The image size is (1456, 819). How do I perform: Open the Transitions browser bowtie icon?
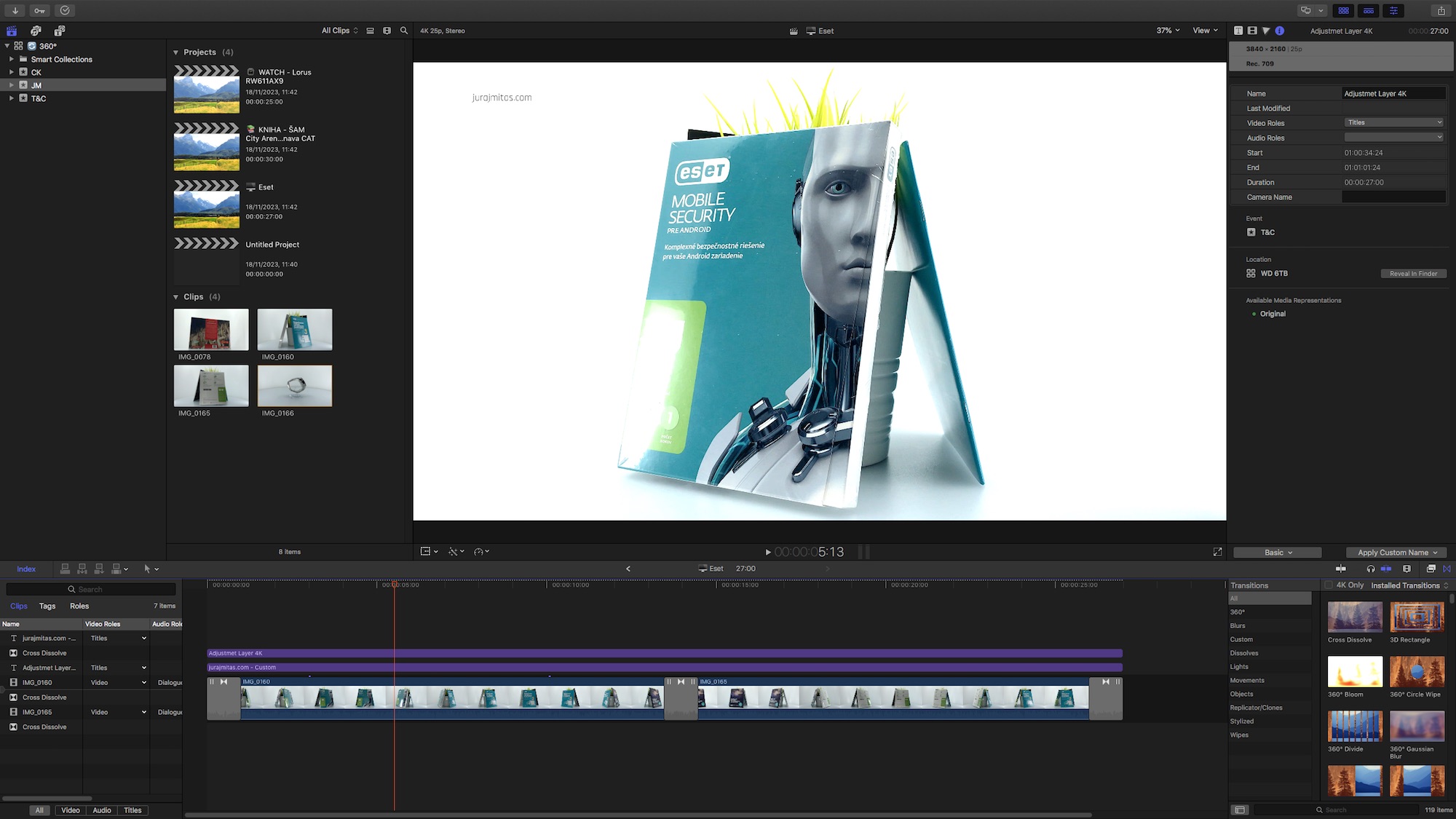pos(1447,569)
